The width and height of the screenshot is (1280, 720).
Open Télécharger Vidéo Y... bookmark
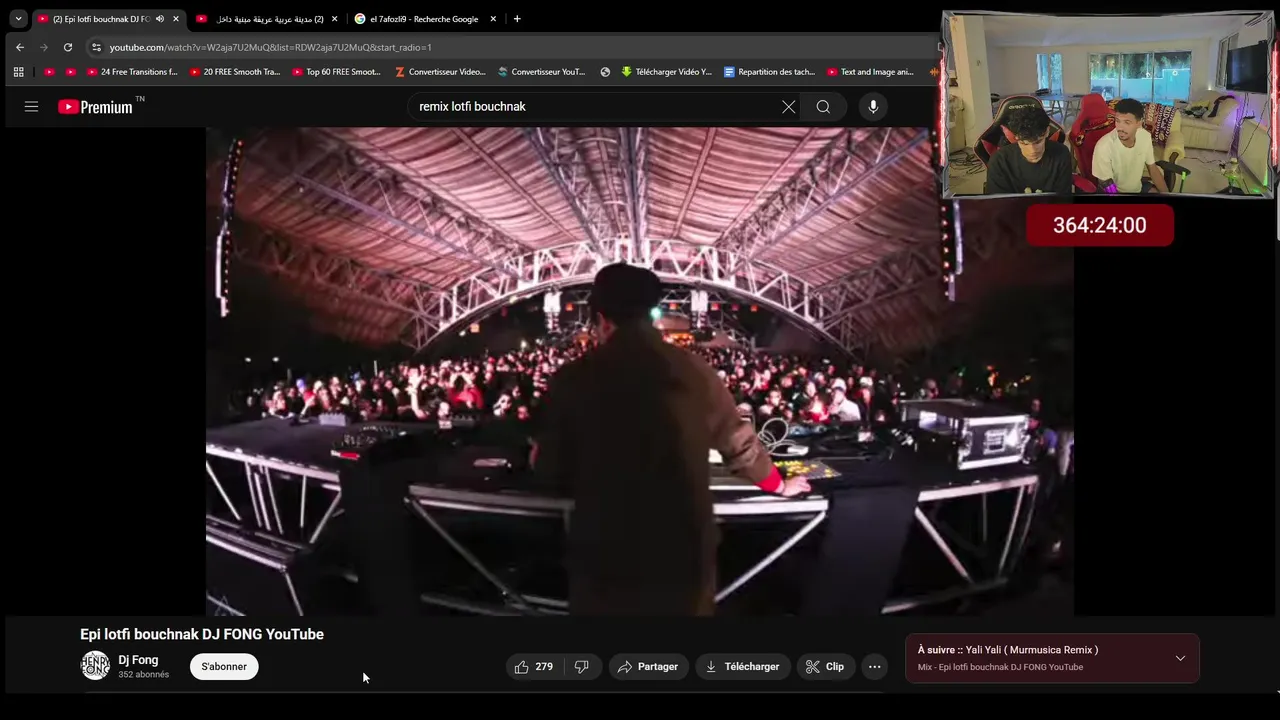pyautogui.click(x=667, y=72)
